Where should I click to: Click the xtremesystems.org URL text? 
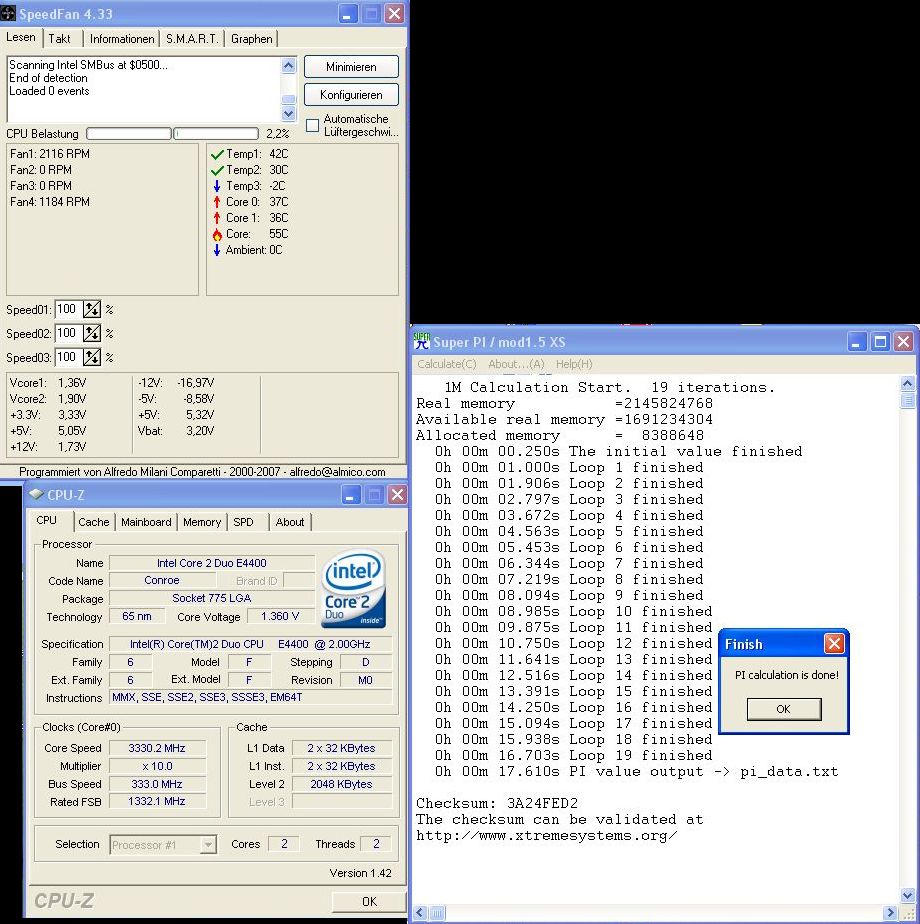pyautogui.click(x=546, y=836)
